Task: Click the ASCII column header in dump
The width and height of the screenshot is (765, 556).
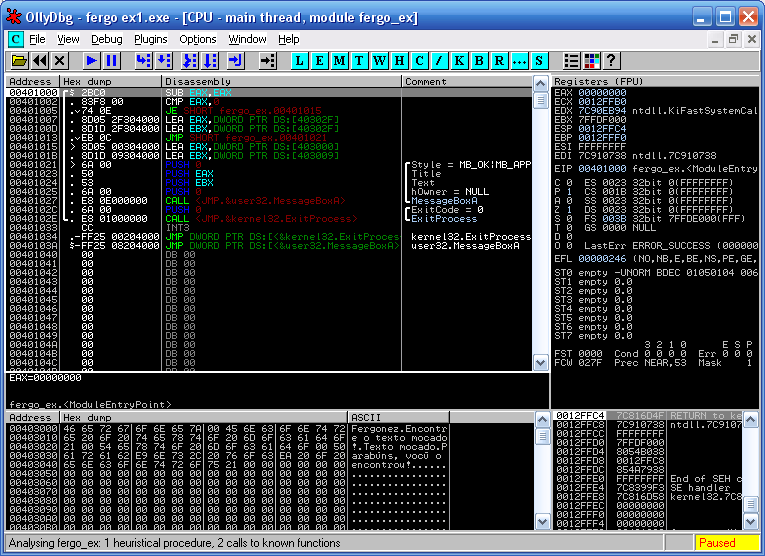Action: pos(398,417)
